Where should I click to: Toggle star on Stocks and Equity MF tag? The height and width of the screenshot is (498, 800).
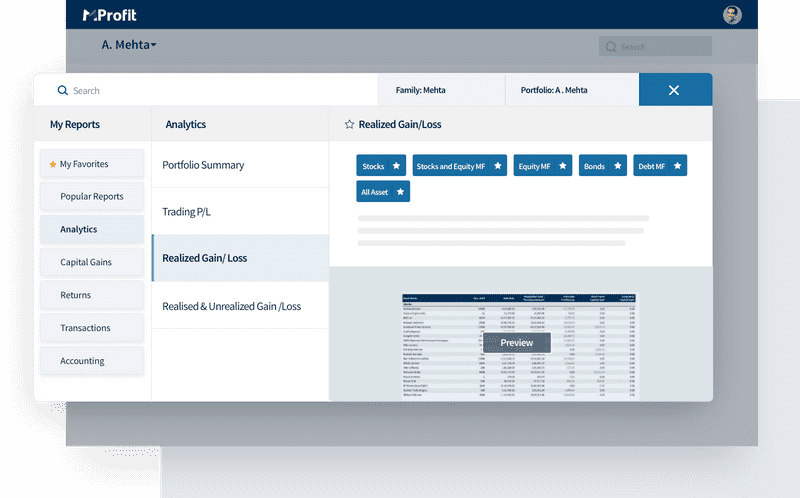tap(497, 166)
